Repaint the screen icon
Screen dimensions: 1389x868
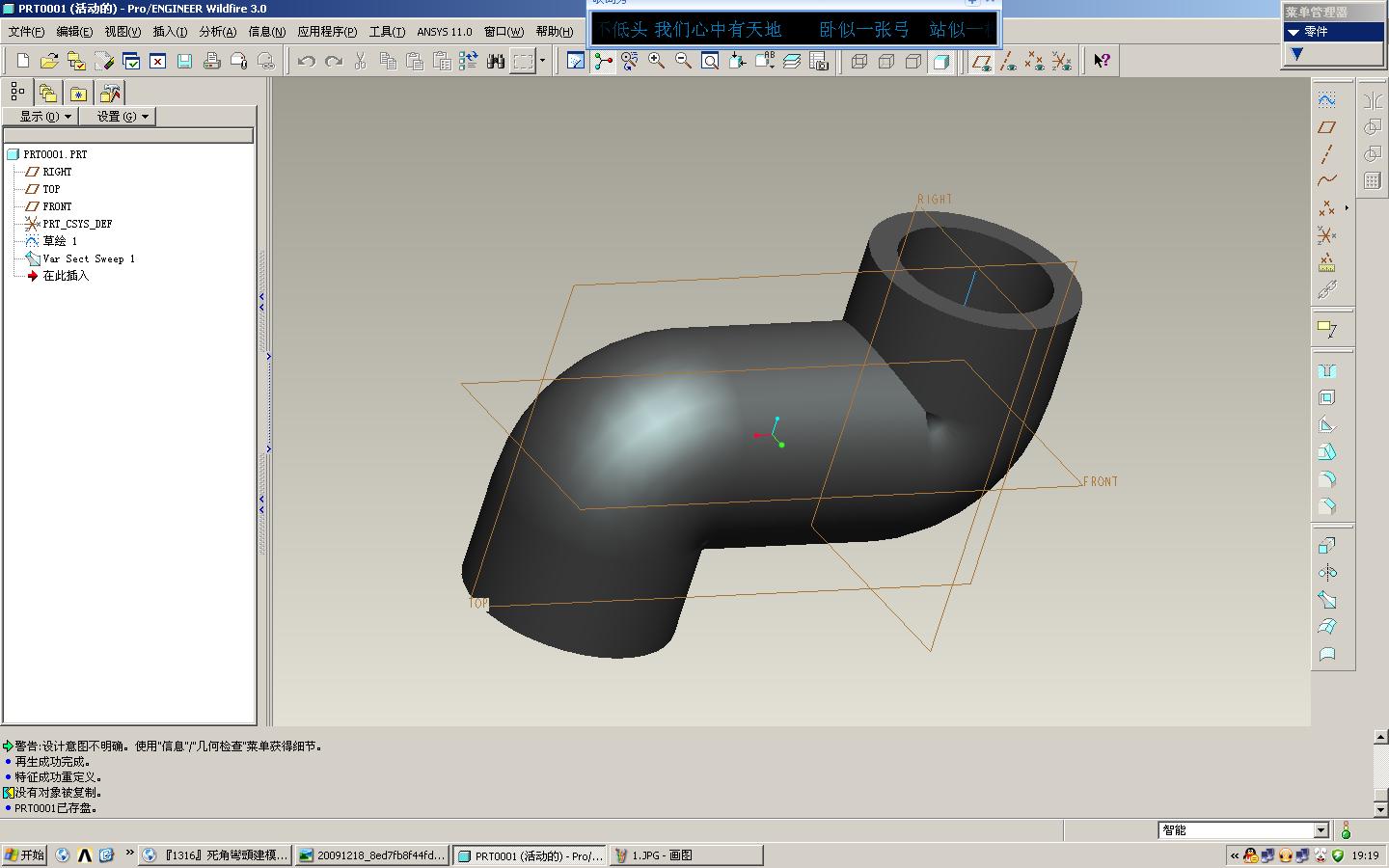click(576, 61)
